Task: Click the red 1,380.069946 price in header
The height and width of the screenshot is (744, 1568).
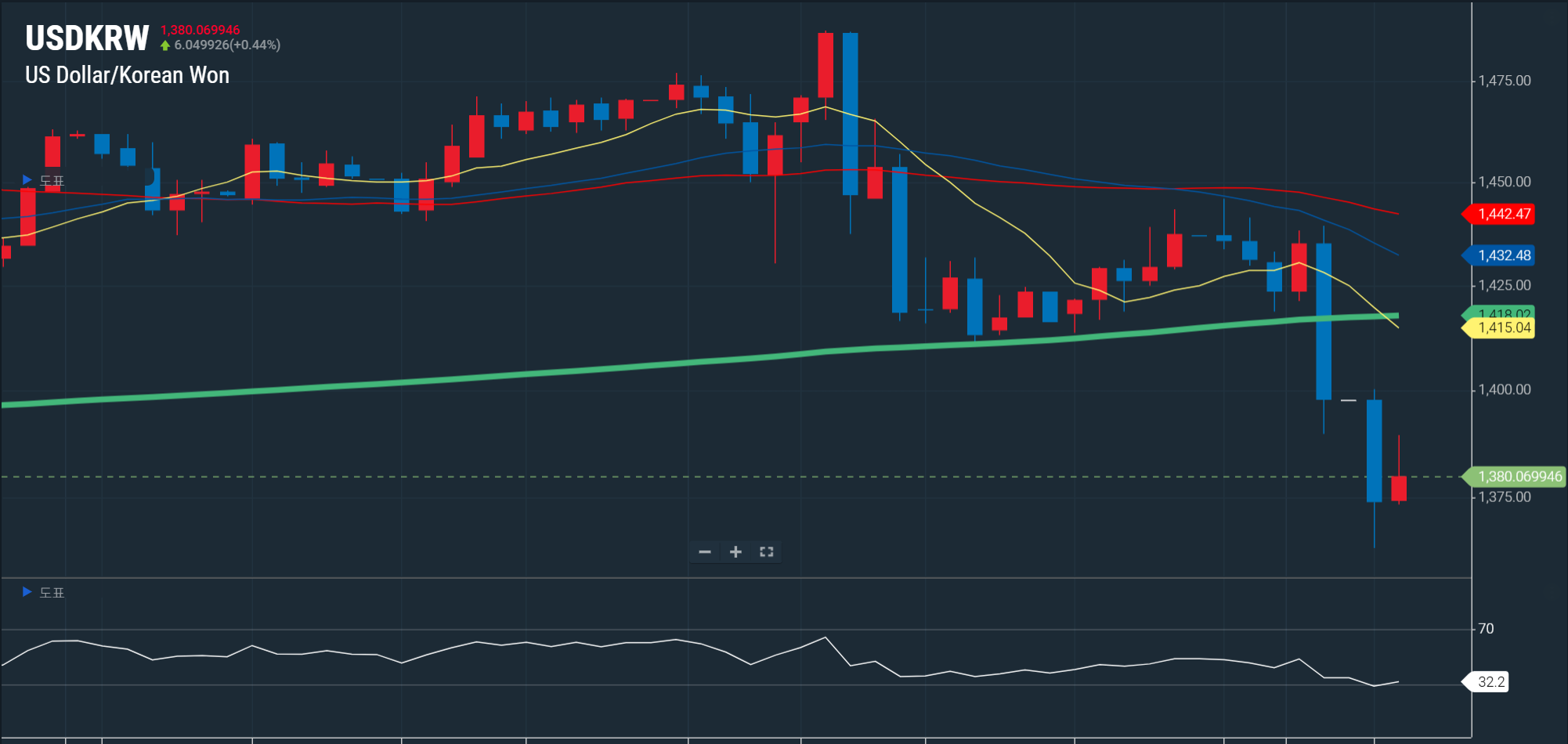Action: pos(201,30)
